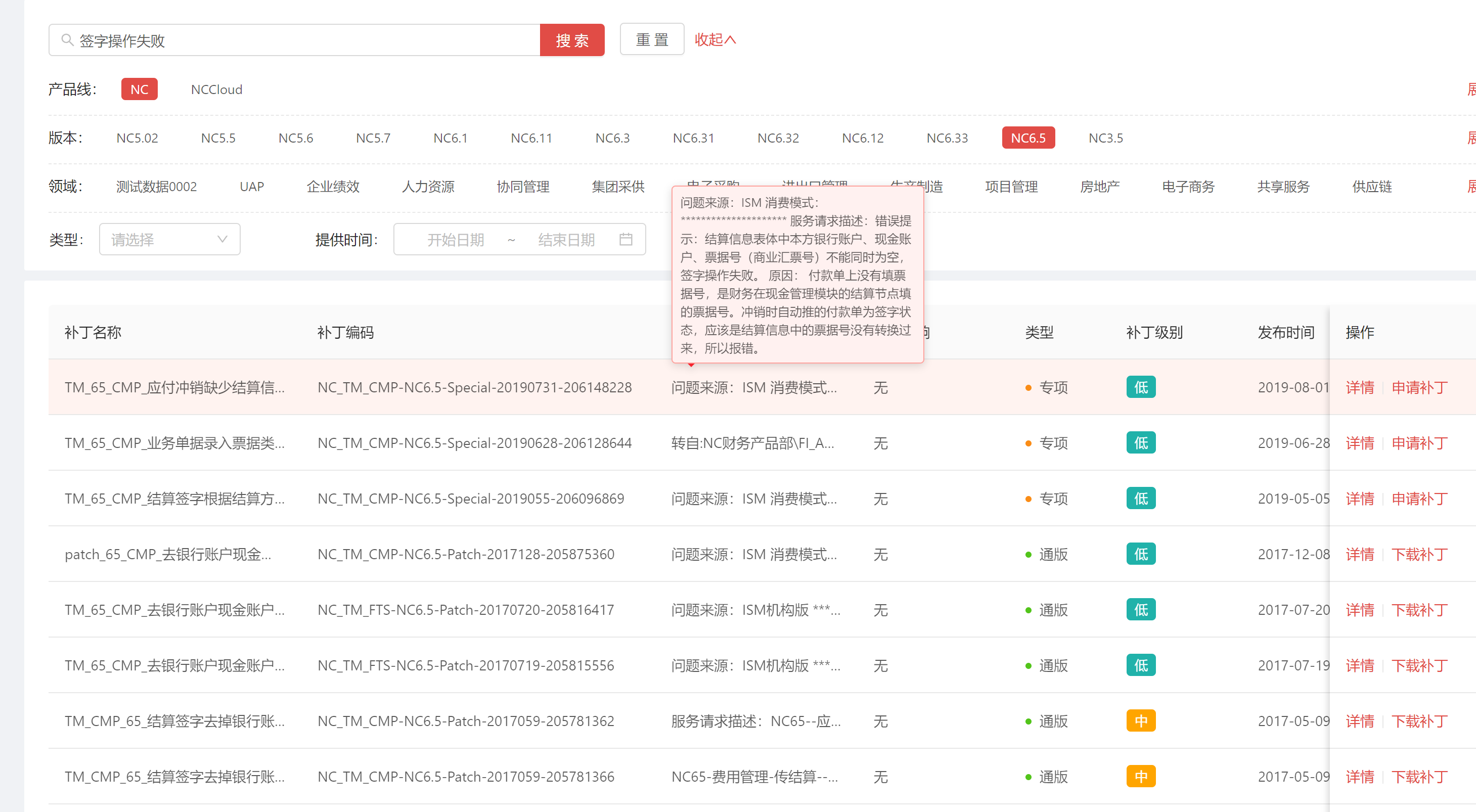Viewport: 1476px width, 812px height.
Task: Filter by domain 人力资源
Action: pos(428,187)
